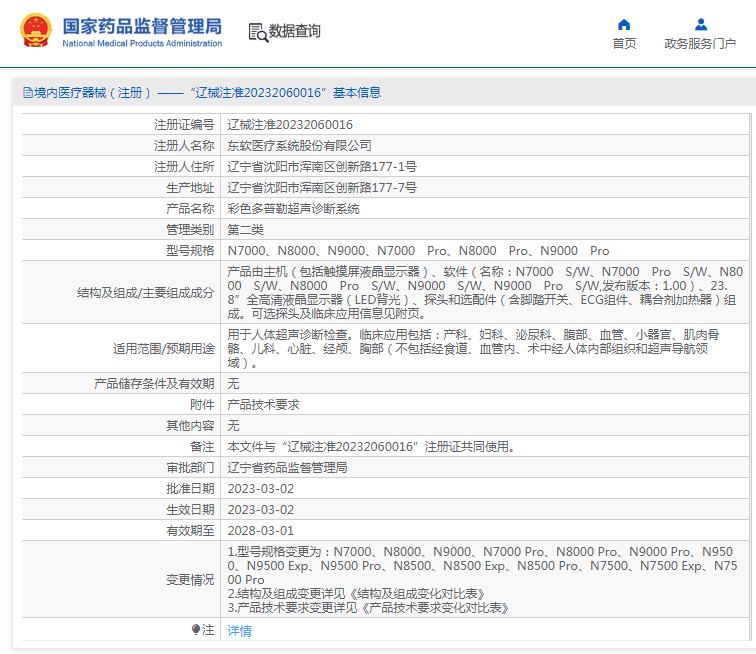Click the national emblem logo
This screenshot has height=654, width=756.
[x=38, y=30]
